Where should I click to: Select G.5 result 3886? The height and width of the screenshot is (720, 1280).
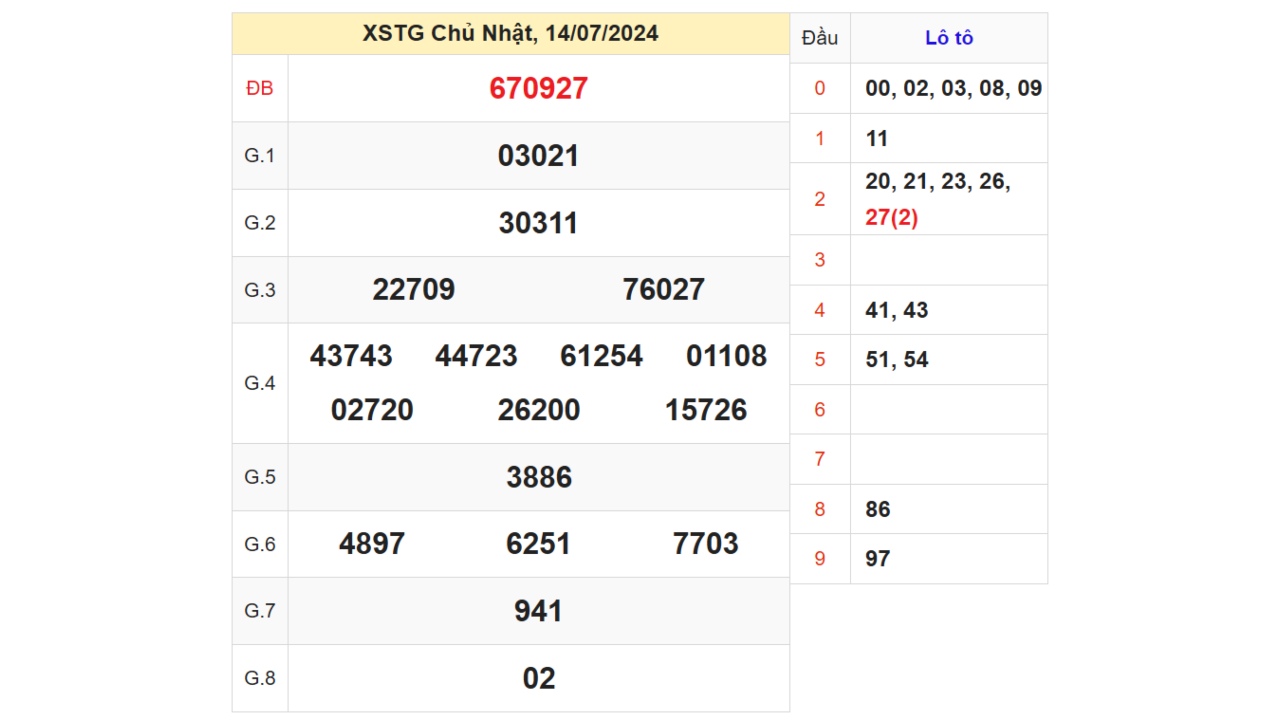[539, 477]
